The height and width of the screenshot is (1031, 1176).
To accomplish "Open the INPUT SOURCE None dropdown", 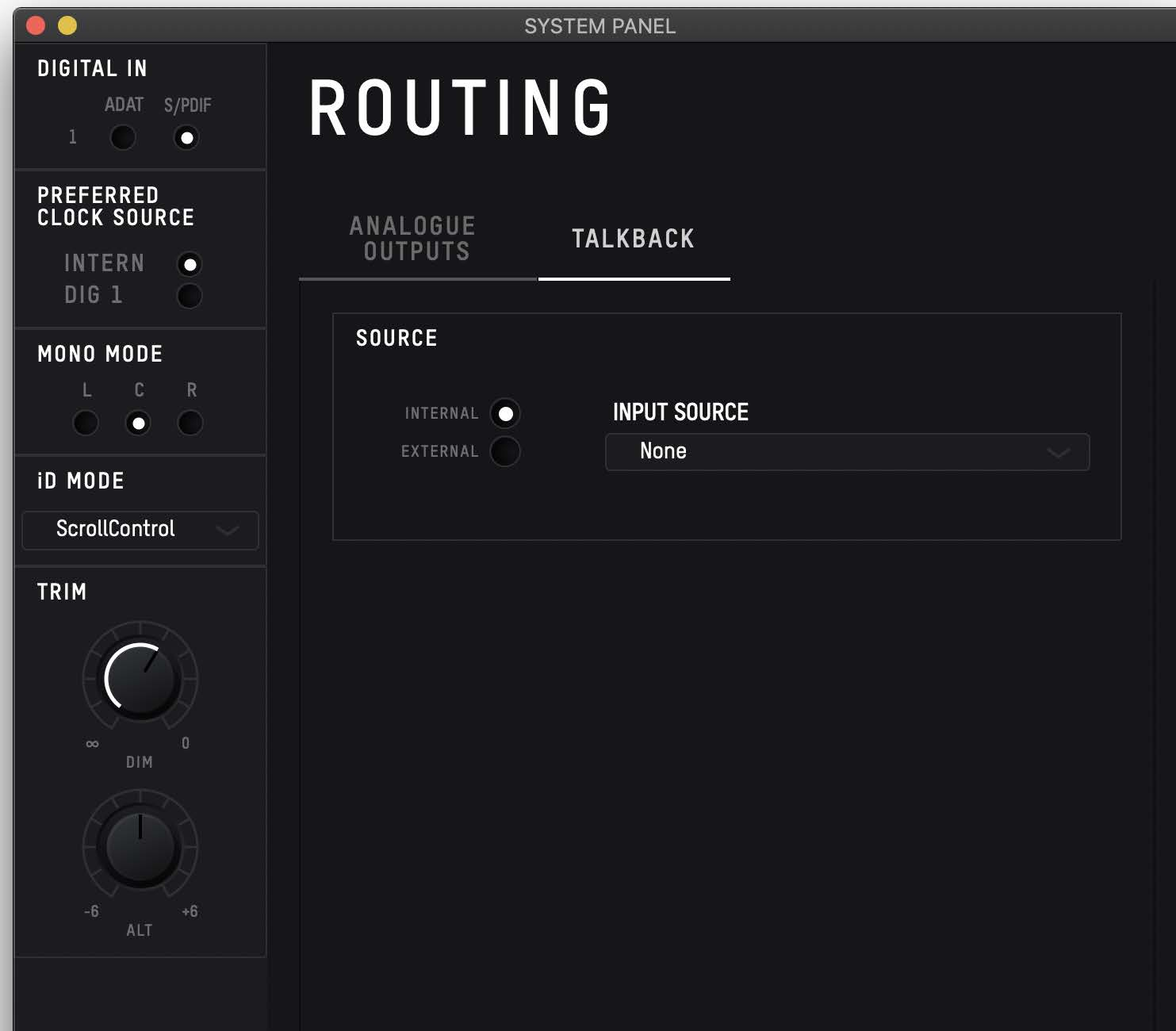I will [x=847, y=451].
